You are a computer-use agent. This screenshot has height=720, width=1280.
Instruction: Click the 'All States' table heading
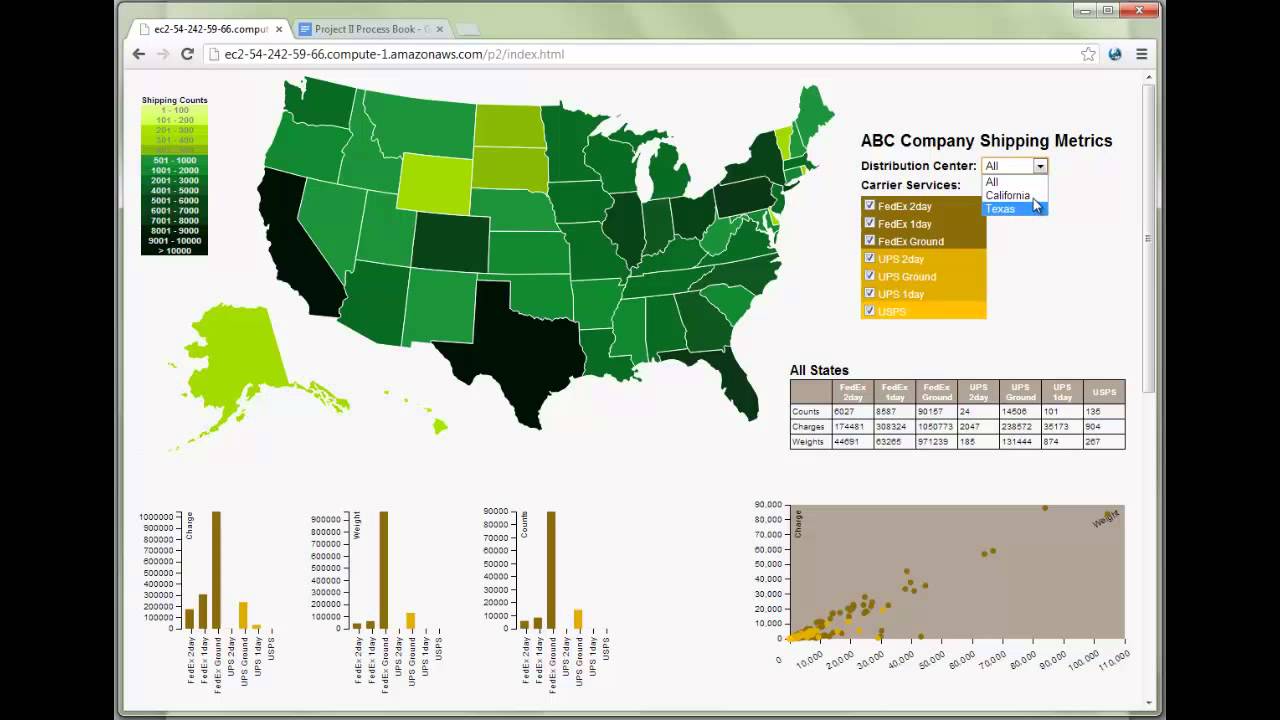point(819,370)
